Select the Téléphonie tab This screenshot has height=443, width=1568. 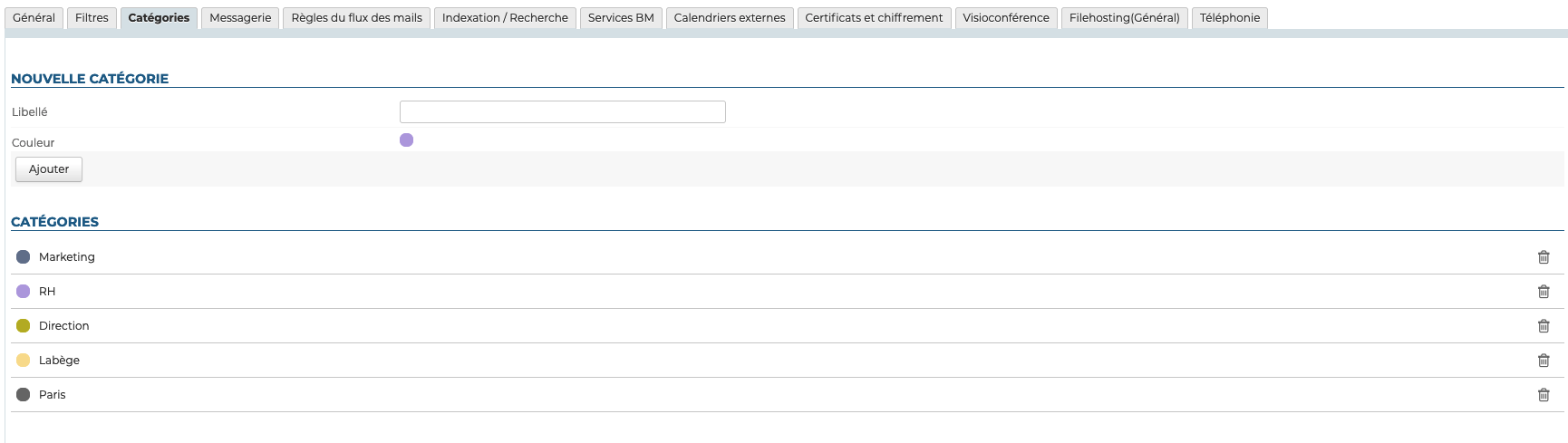click(x=1229, y=18)
